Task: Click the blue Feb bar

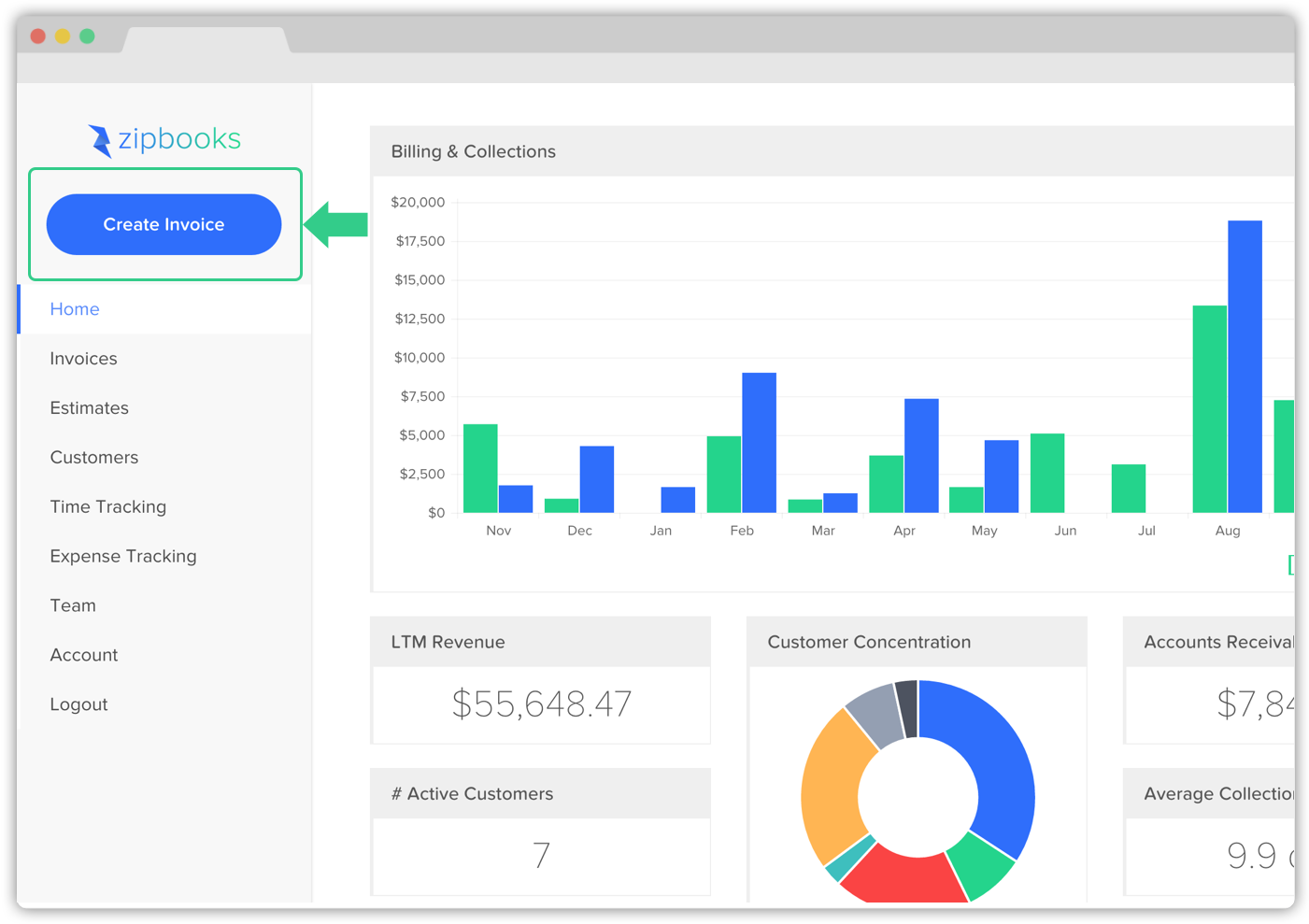Action: tap(759, 443)
